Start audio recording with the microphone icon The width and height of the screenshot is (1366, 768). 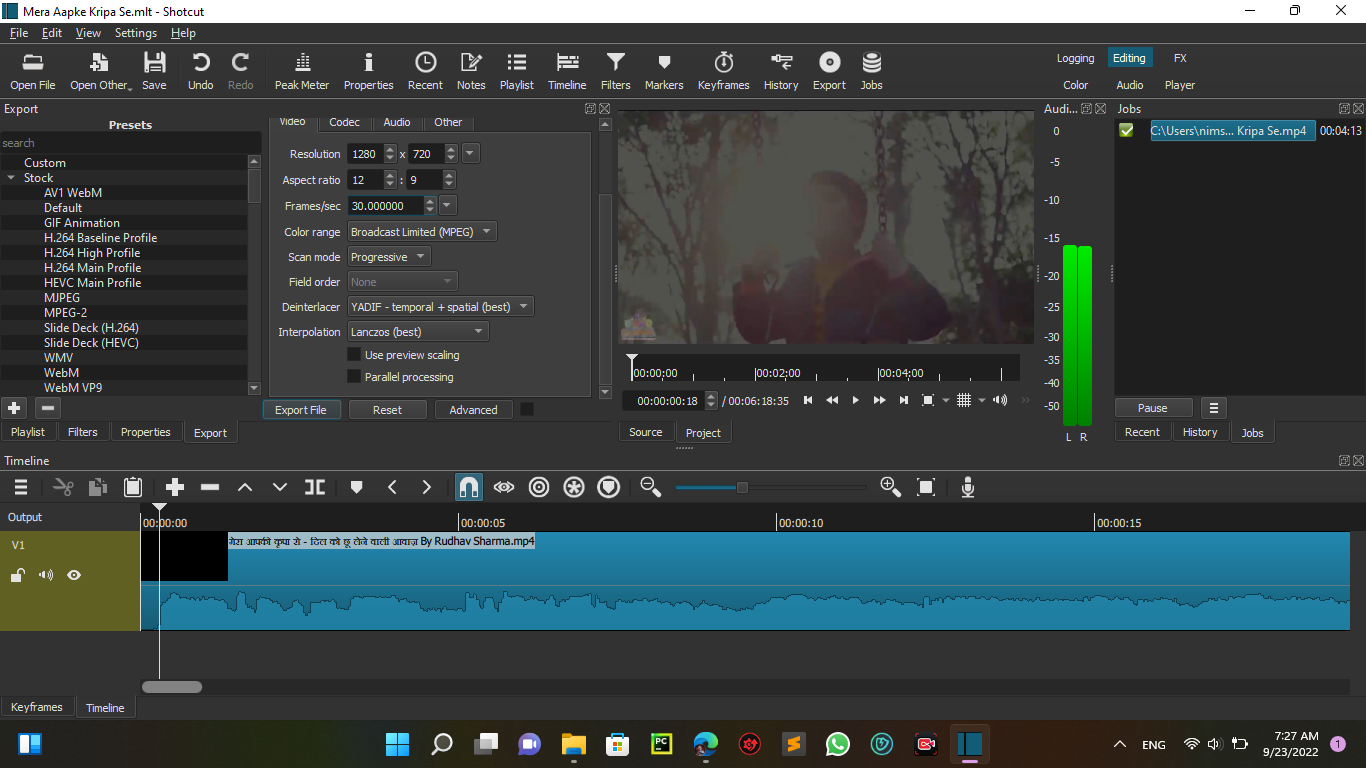click(x=967, y=487)
